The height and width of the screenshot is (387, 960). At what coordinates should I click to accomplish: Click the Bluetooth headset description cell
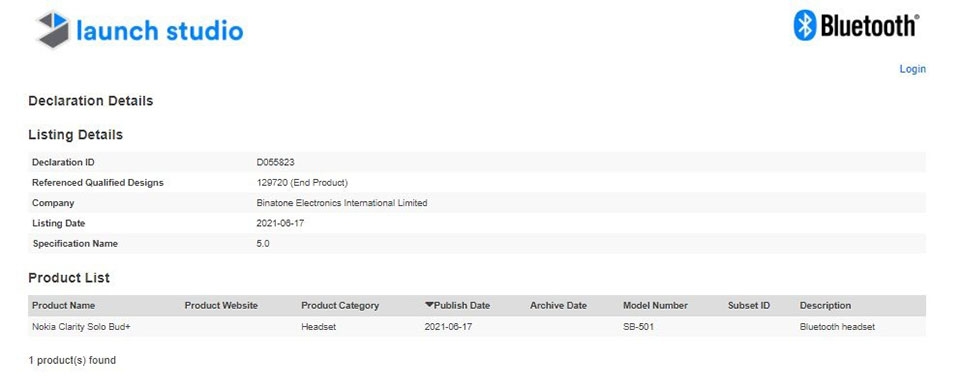(x=837, y=327)
